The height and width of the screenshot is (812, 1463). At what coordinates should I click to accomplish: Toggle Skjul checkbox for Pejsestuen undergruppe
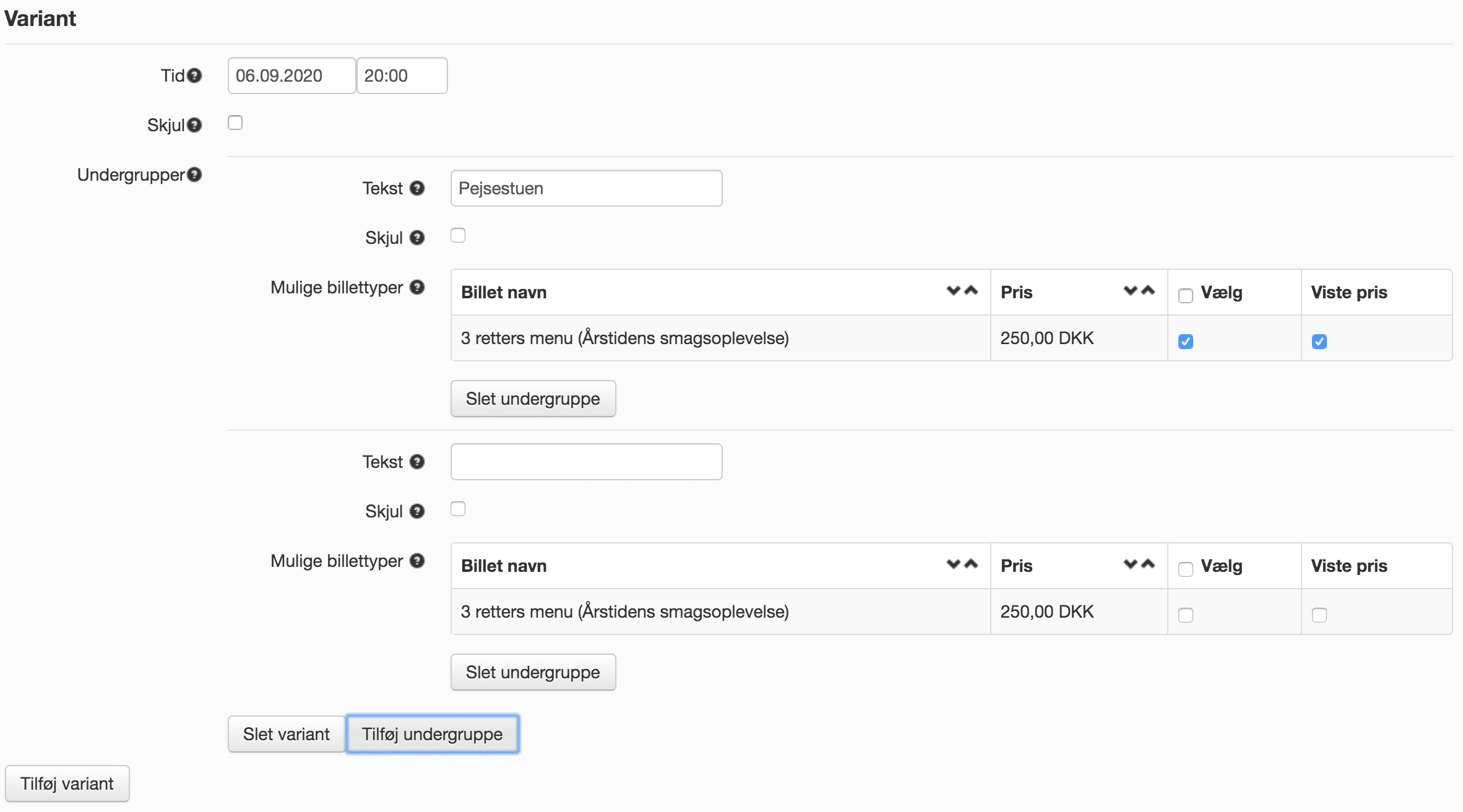(458, 235)
